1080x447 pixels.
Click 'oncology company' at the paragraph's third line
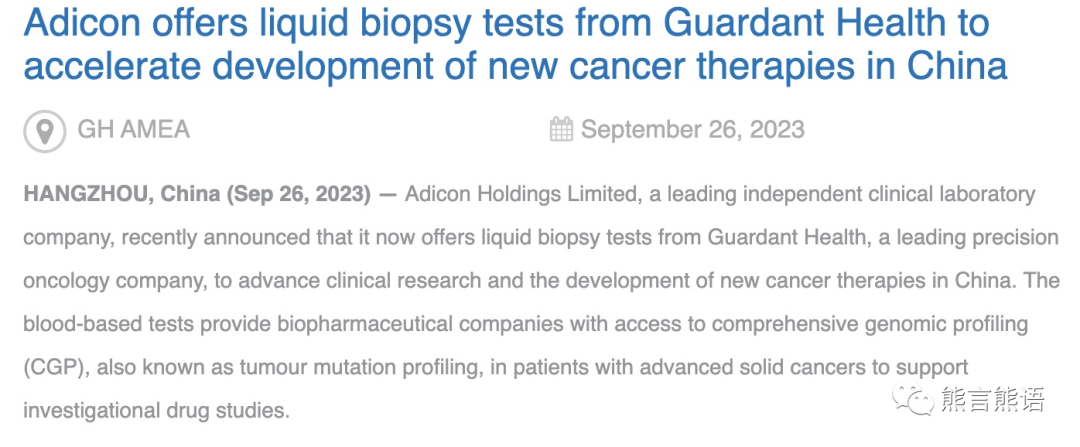(x=104, y=281)
